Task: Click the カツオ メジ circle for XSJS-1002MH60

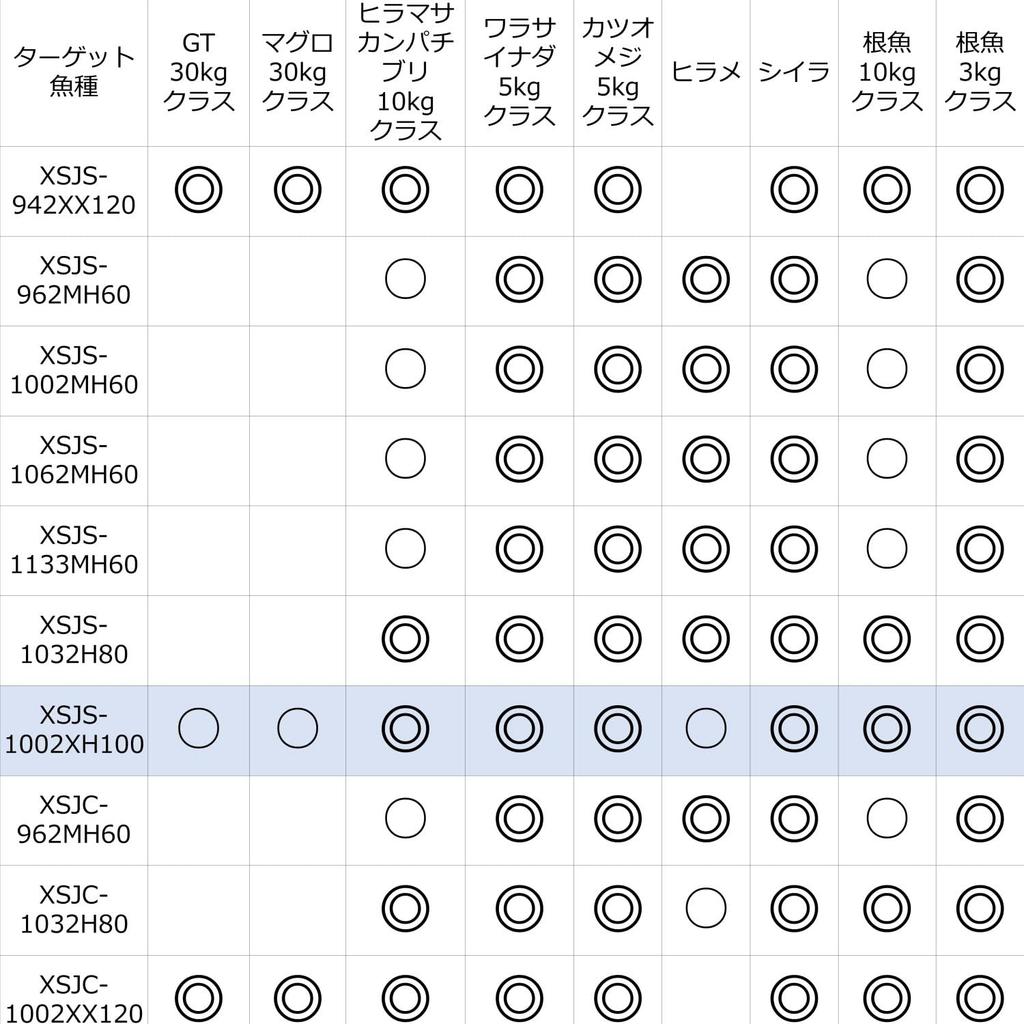Action: click(x=617, y=370)
